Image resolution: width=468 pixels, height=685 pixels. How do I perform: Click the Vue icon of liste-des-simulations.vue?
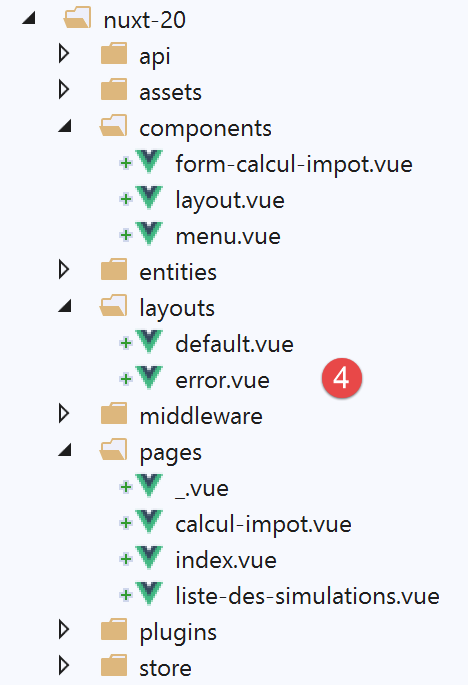point(149,594)
